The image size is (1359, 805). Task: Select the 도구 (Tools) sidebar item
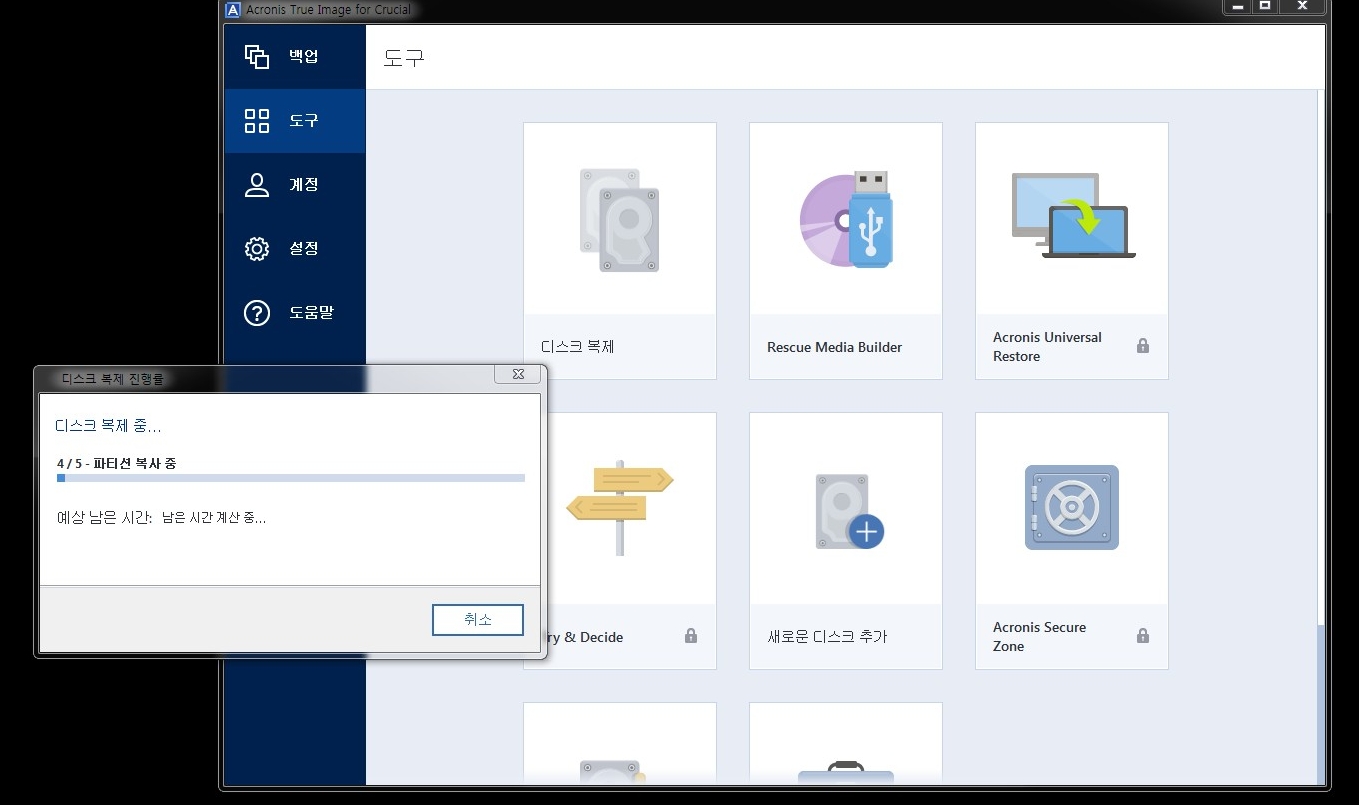click(x=295, y=120)
